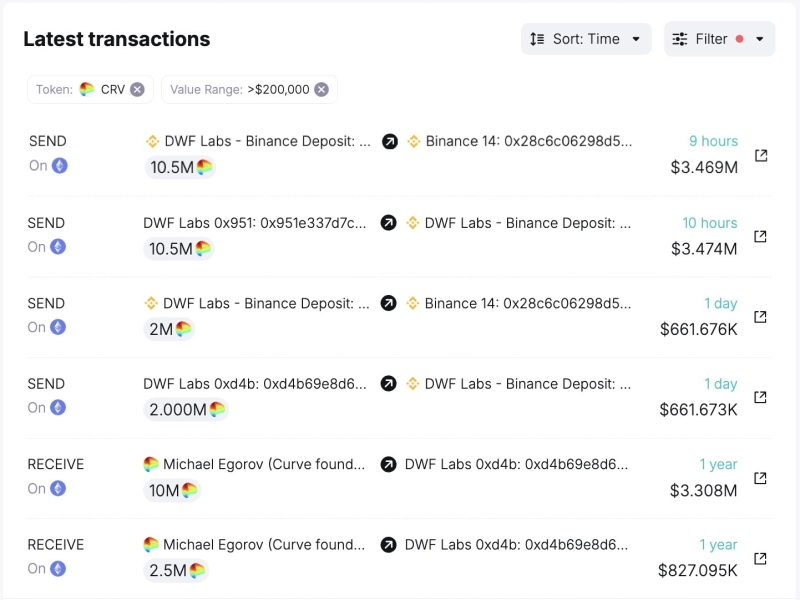800x600 pixels.
Task: Open the 9 hours transaction external link
Action: 761,156
